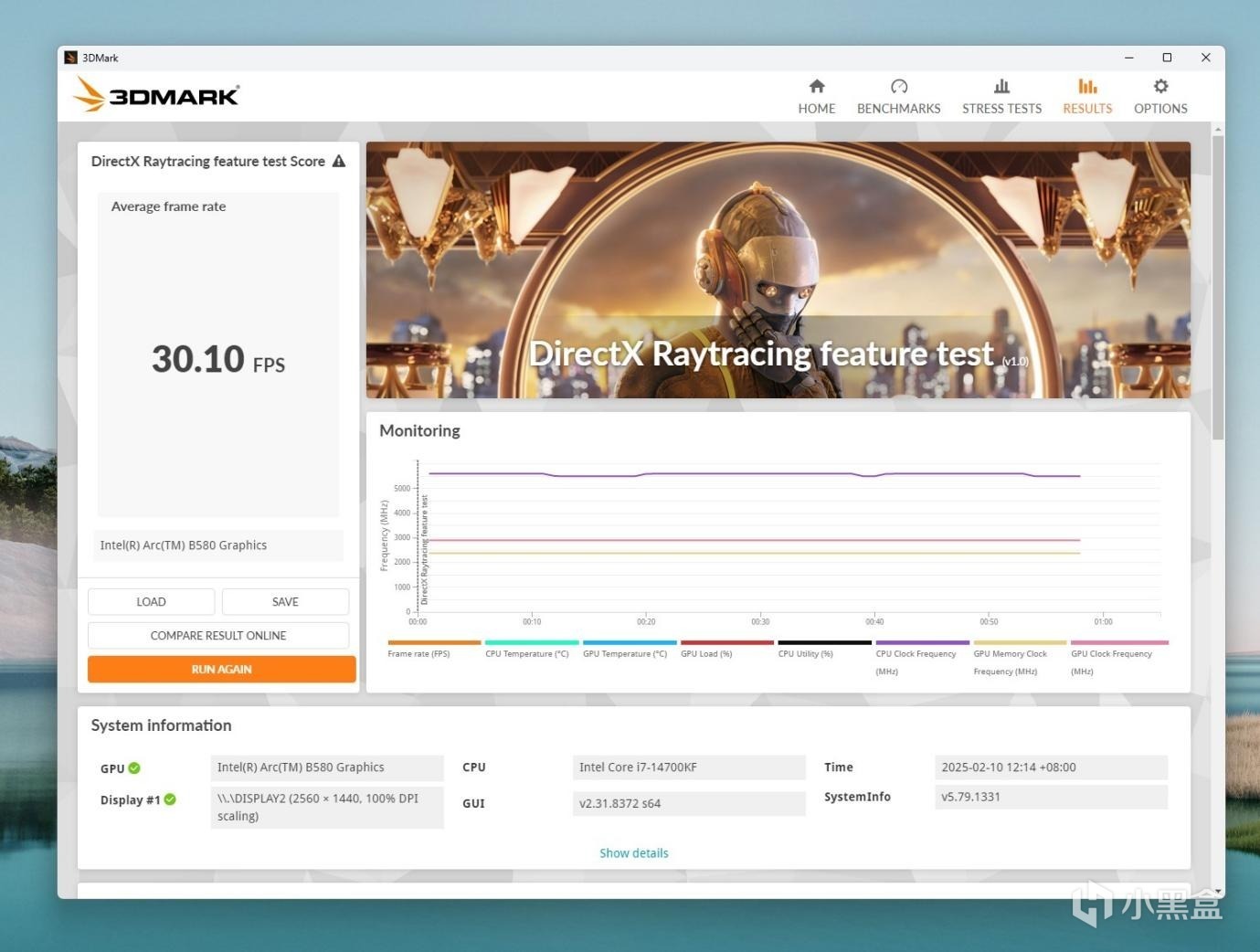Screen dimensions: 1260x952
Task: Toggle the GPU Load (%) legend swatch
Action: [727, 642]
